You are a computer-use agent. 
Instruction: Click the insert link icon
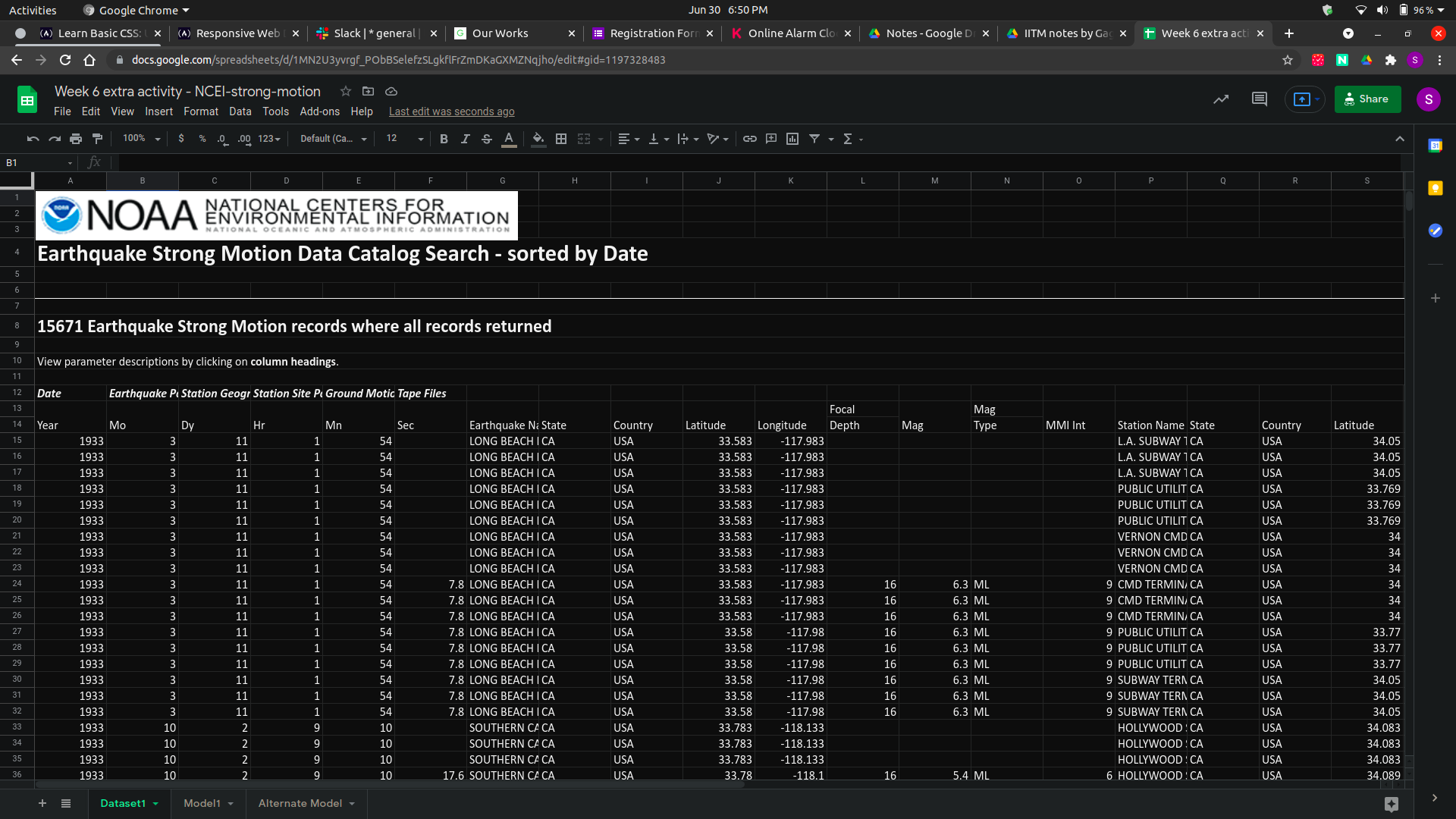click(x=749, y=139)
